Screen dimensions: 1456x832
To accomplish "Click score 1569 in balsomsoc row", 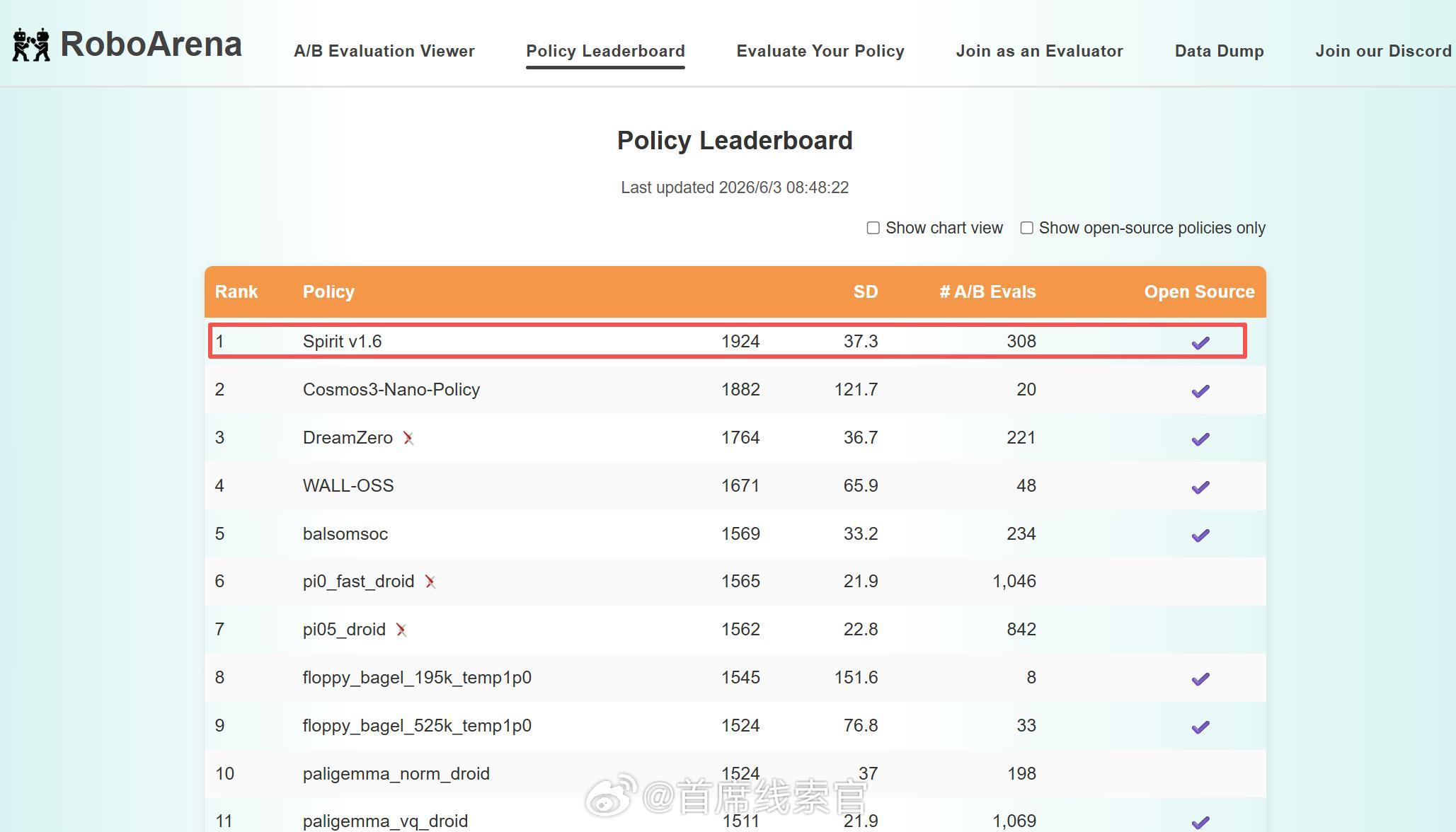I will click(740, 533).
